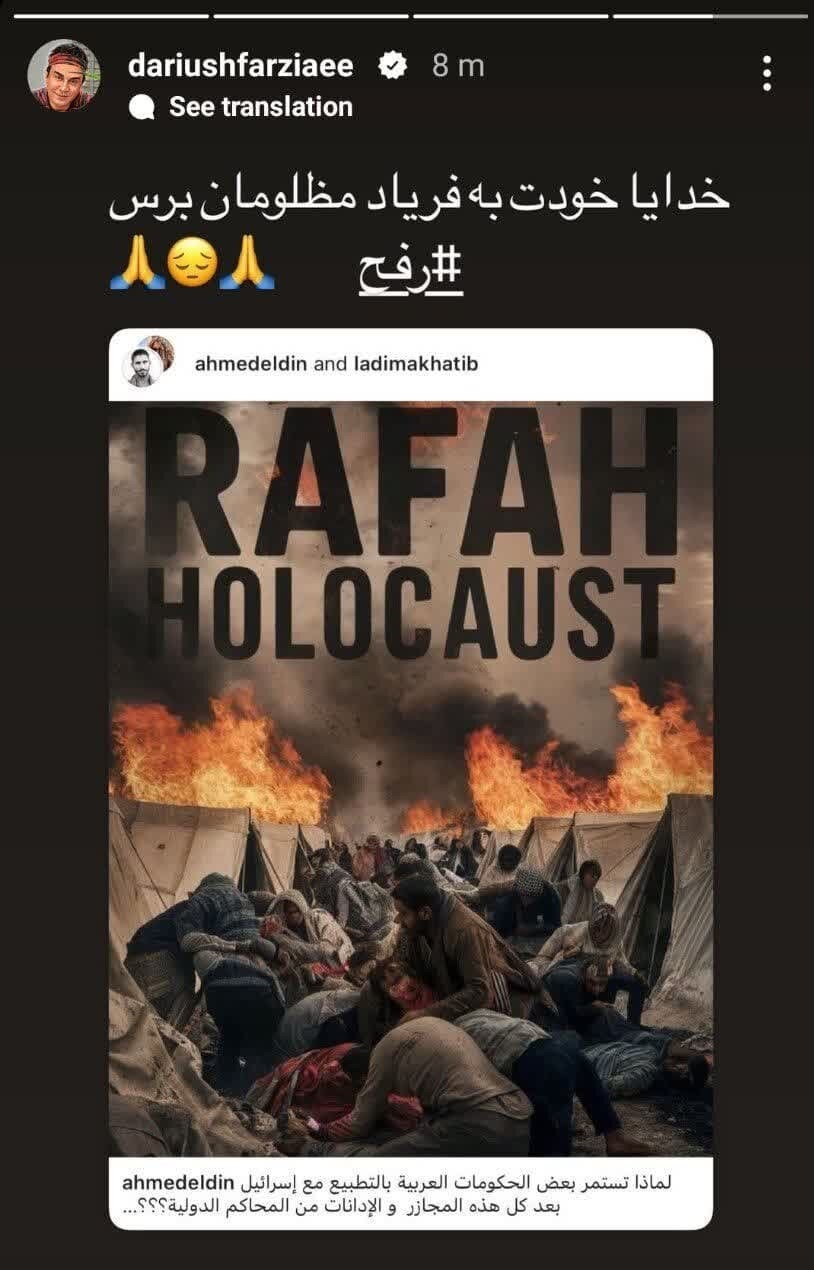Expand the Arabic caption under the post
The height and width of the screenshot is (1270, 814).
point(411,1192)
